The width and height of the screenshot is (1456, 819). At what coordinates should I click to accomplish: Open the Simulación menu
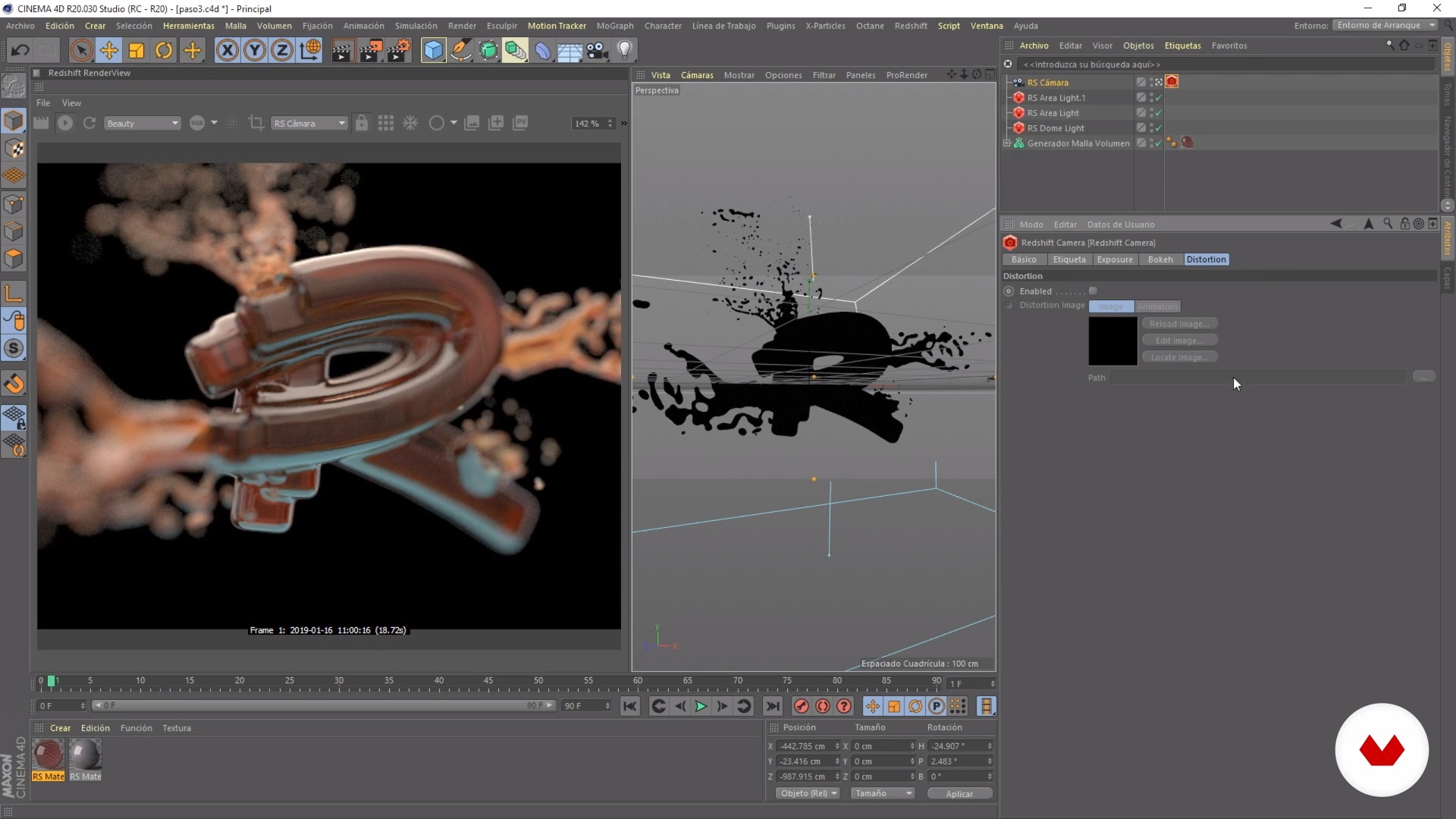pos(416,26)
